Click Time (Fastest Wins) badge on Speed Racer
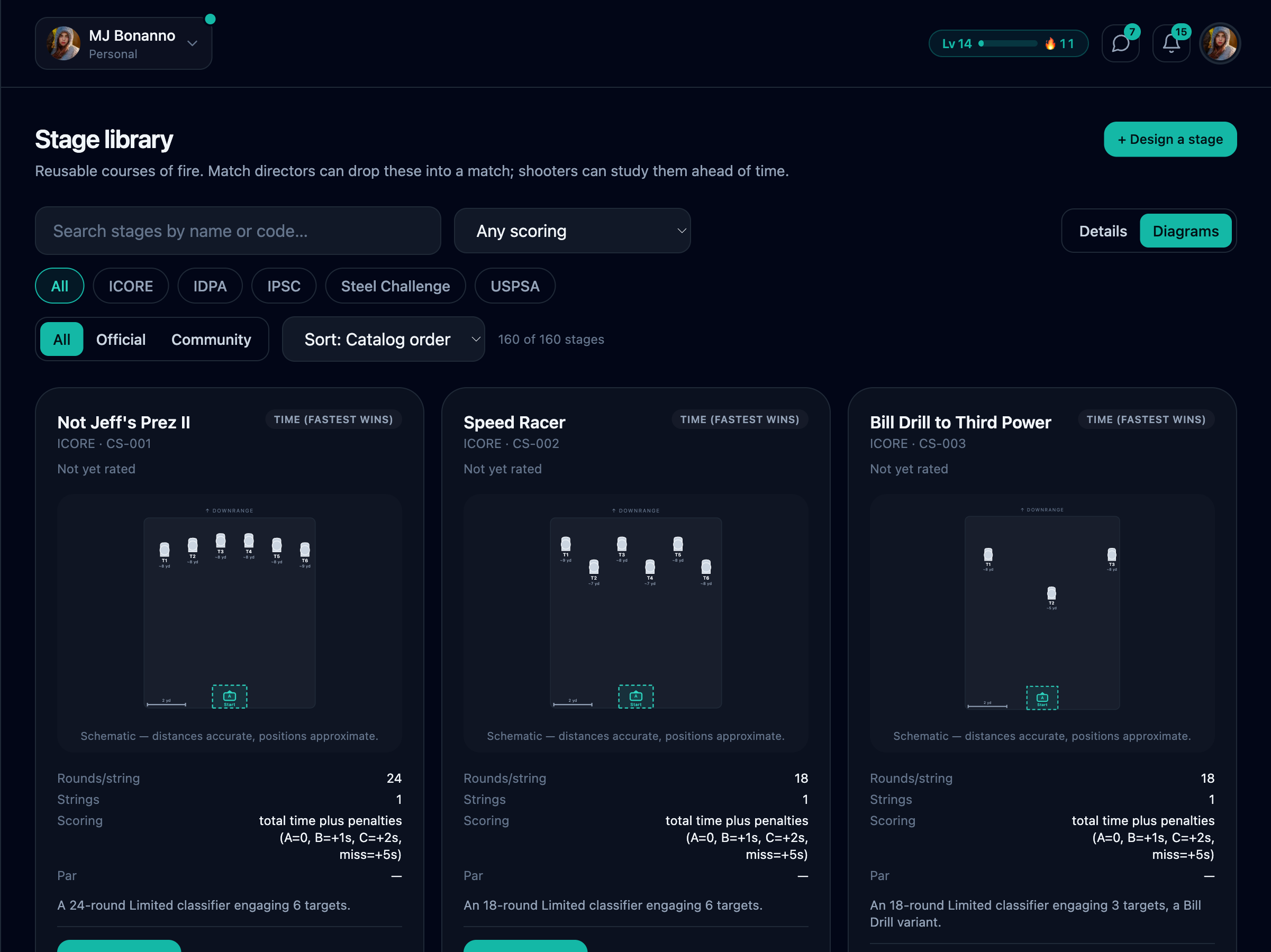 (740, 420)
